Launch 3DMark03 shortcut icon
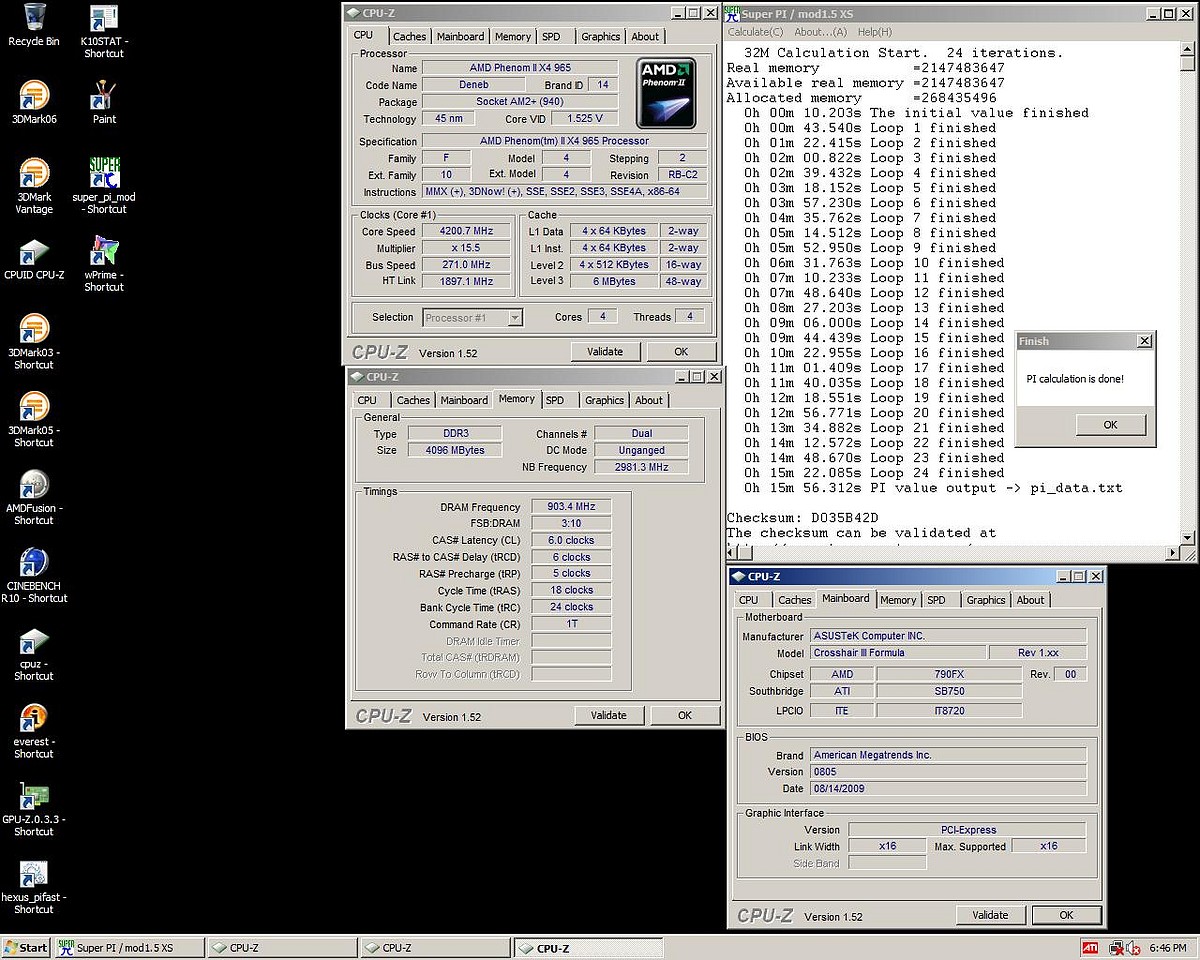 tap(34, 328)
